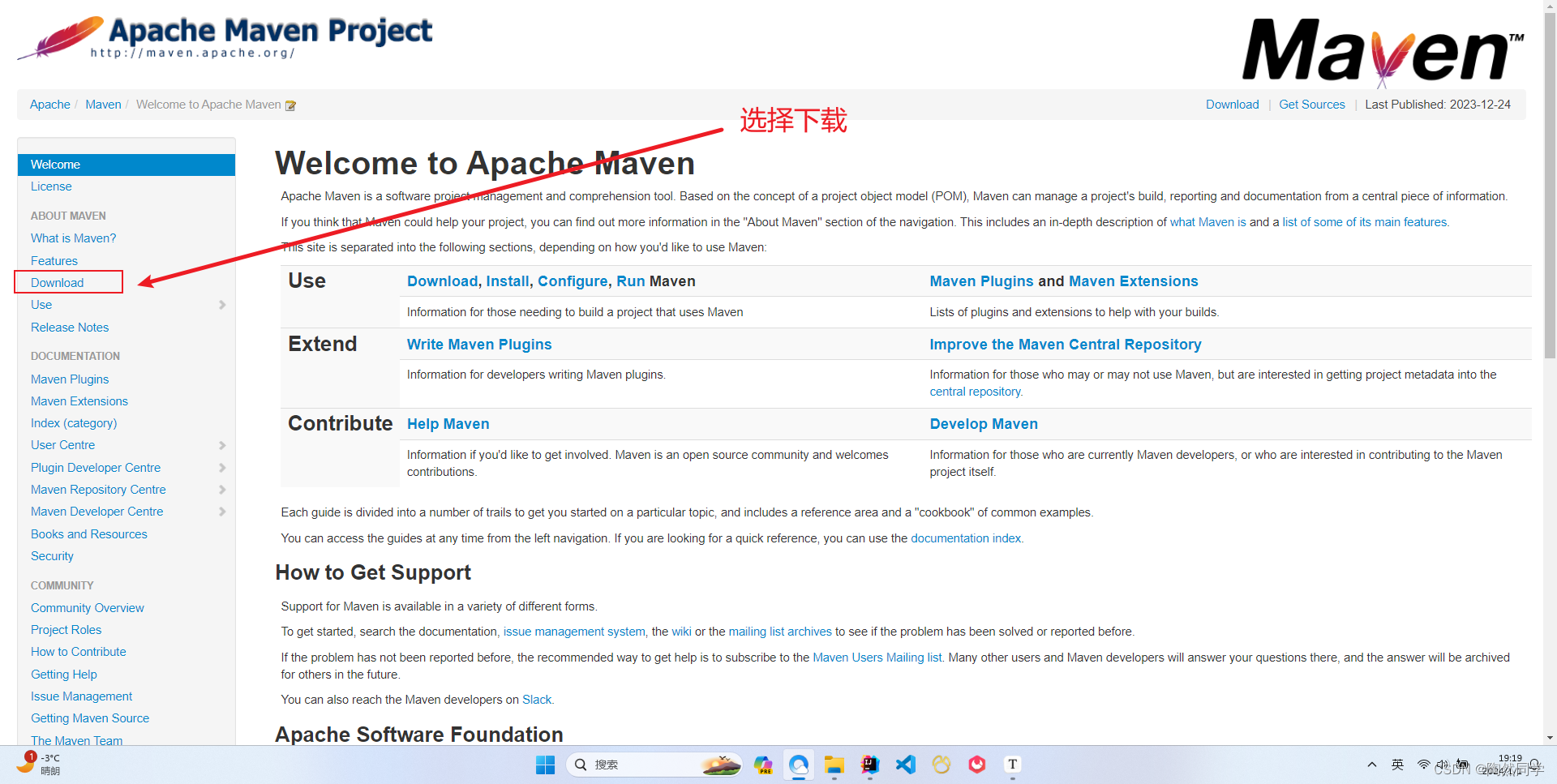Expand the Use sidebar submenu

(222, 305)
